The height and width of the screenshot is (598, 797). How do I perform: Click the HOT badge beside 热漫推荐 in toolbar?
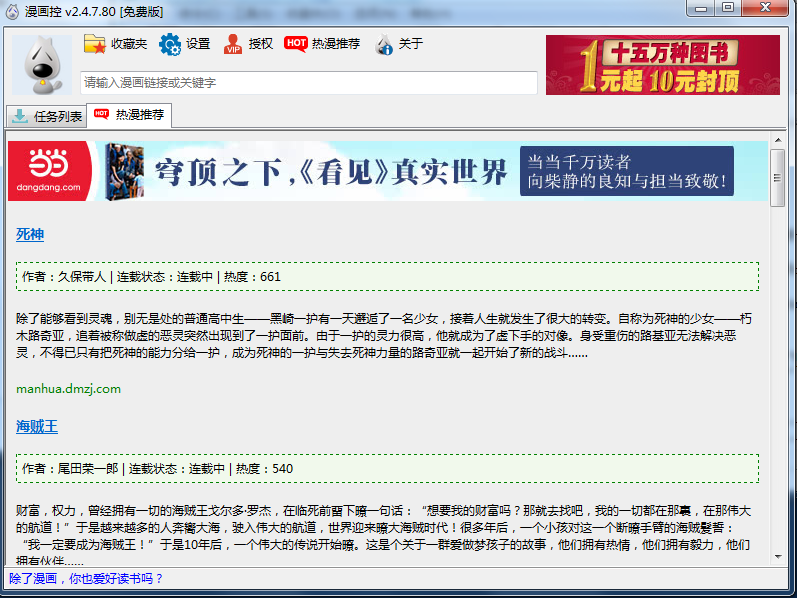(x=296, y=44)
